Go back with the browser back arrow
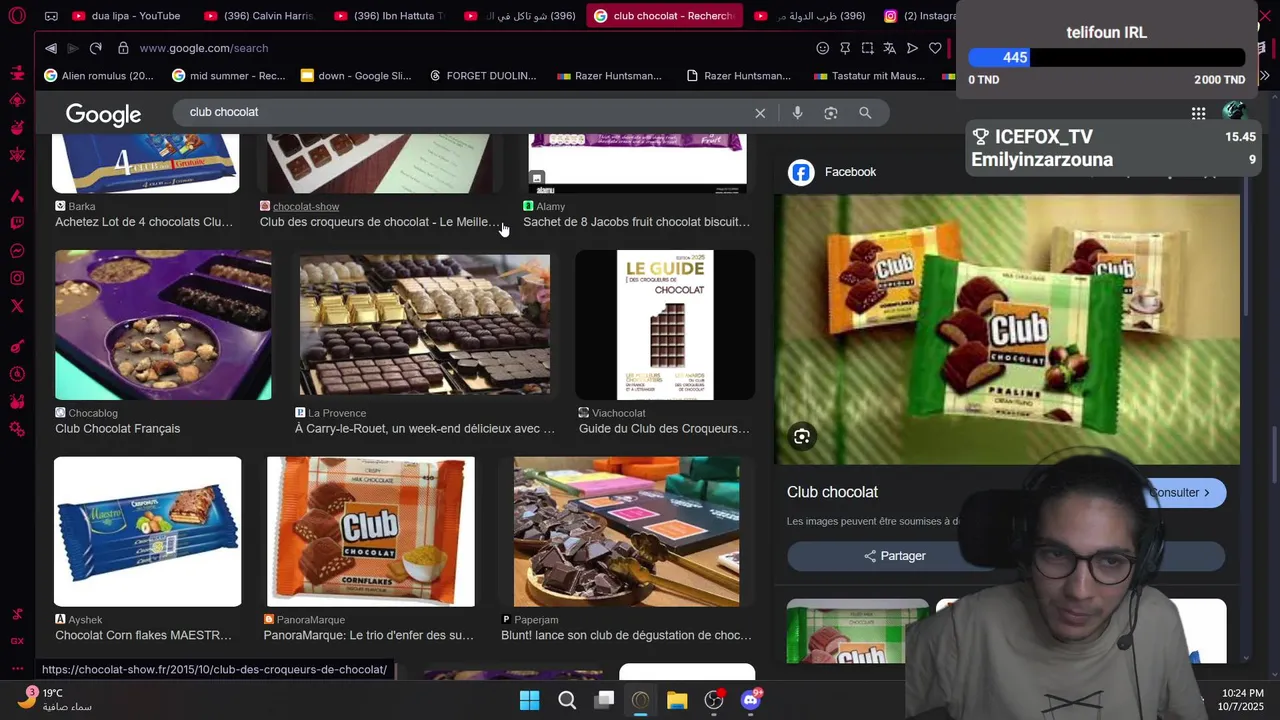 coord(51,48)
